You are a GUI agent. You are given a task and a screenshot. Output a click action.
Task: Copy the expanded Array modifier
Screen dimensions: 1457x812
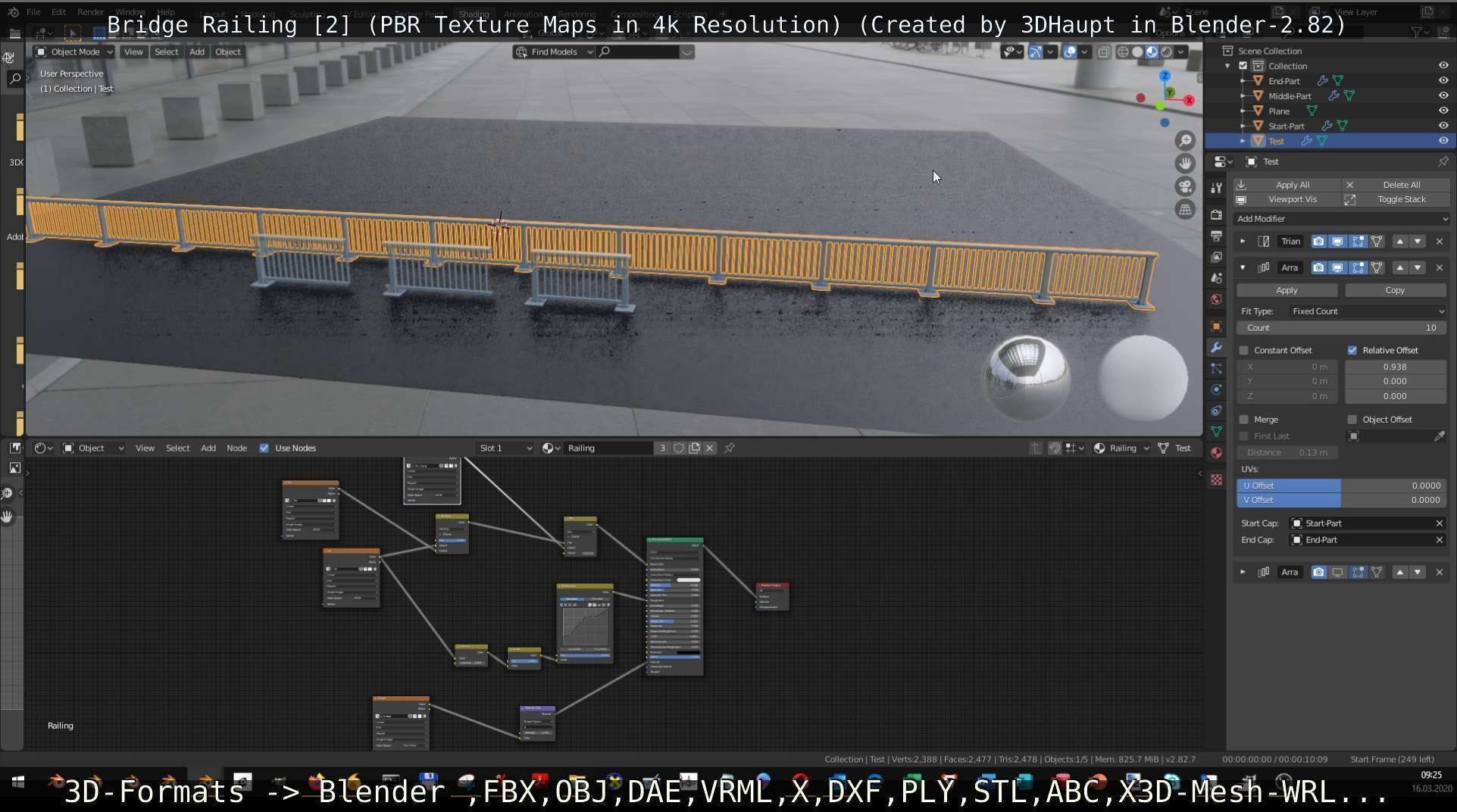click(1395, 290)
